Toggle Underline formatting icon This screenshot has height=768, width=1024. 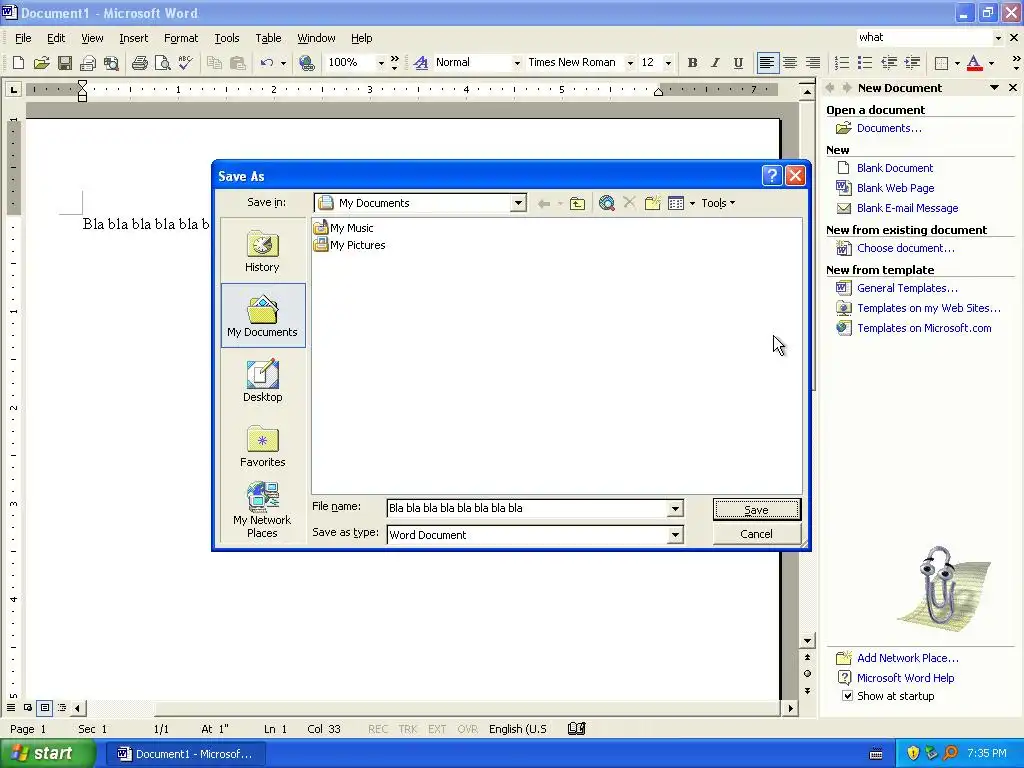(x=738, y=63)
